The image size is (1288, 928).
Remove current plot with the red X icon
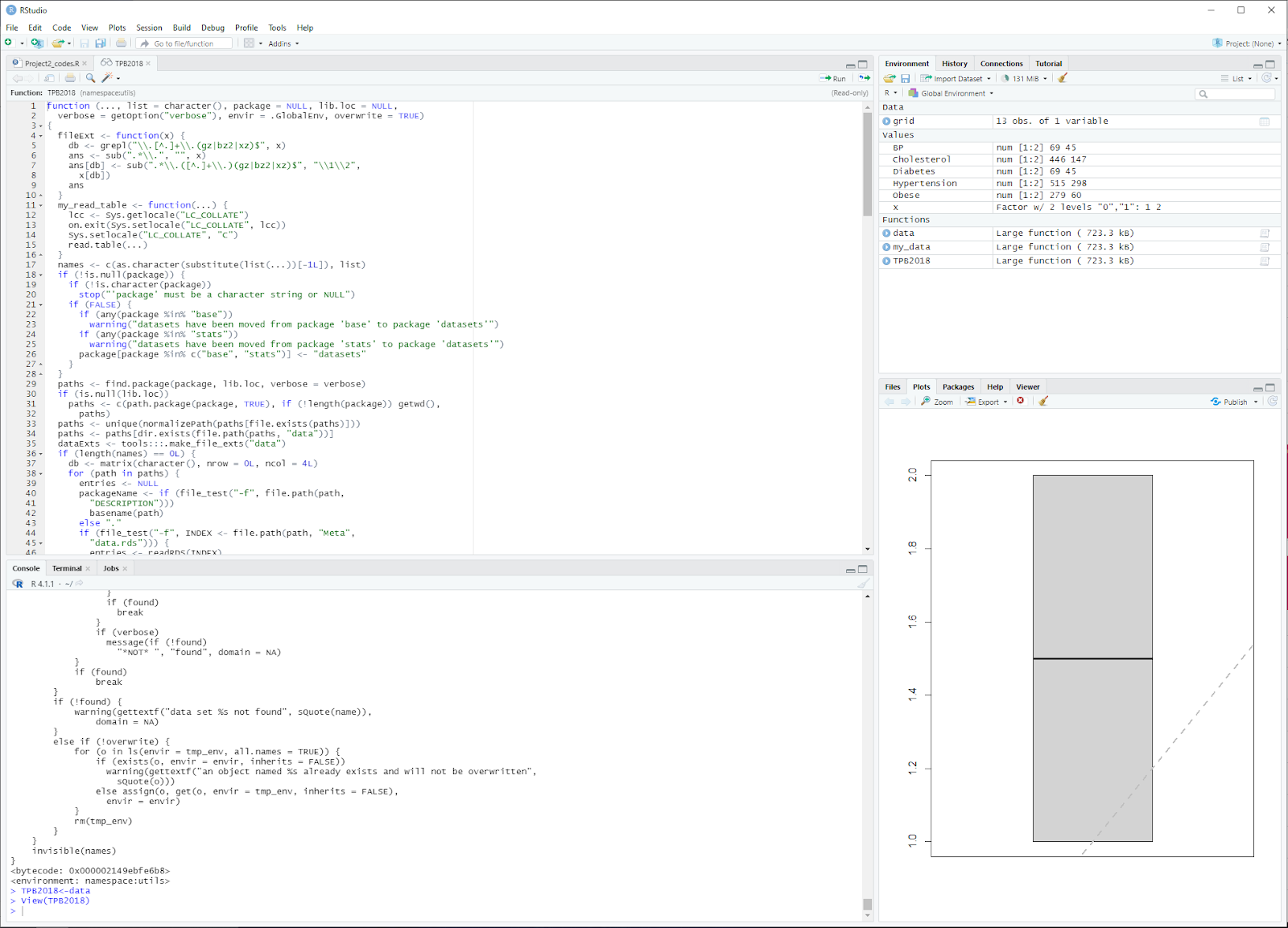pyautogui.click(x=1021, y=401)
